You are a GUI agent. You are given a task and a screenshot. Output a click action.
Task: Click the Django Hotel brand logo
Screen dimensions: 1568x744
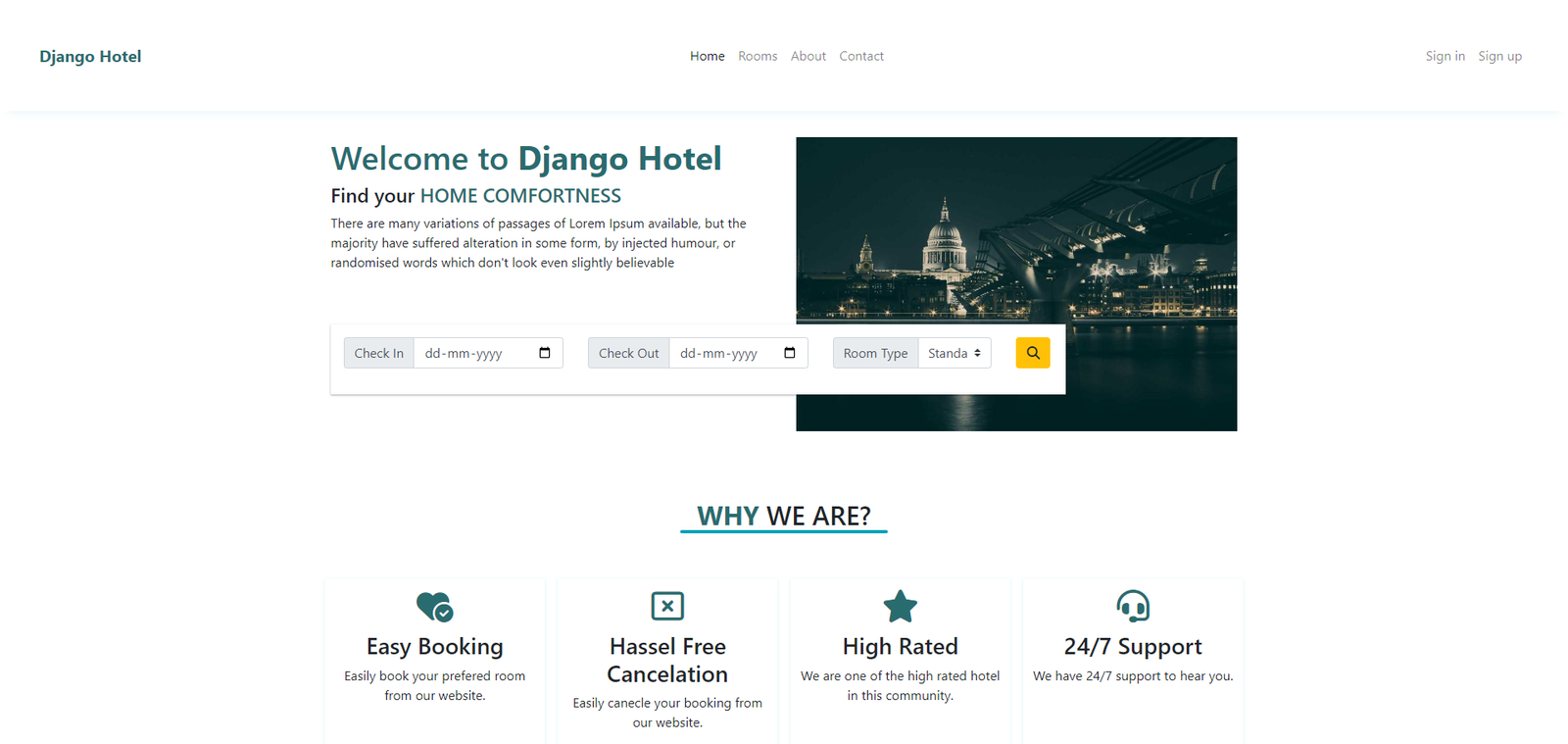[90, 56]
